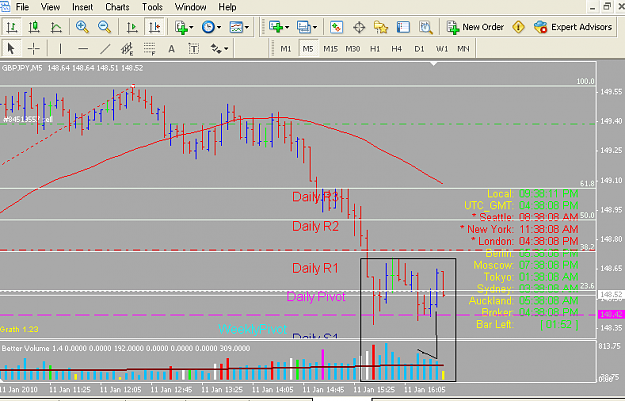Click the Daily R2 chart label

click(315, 226)
